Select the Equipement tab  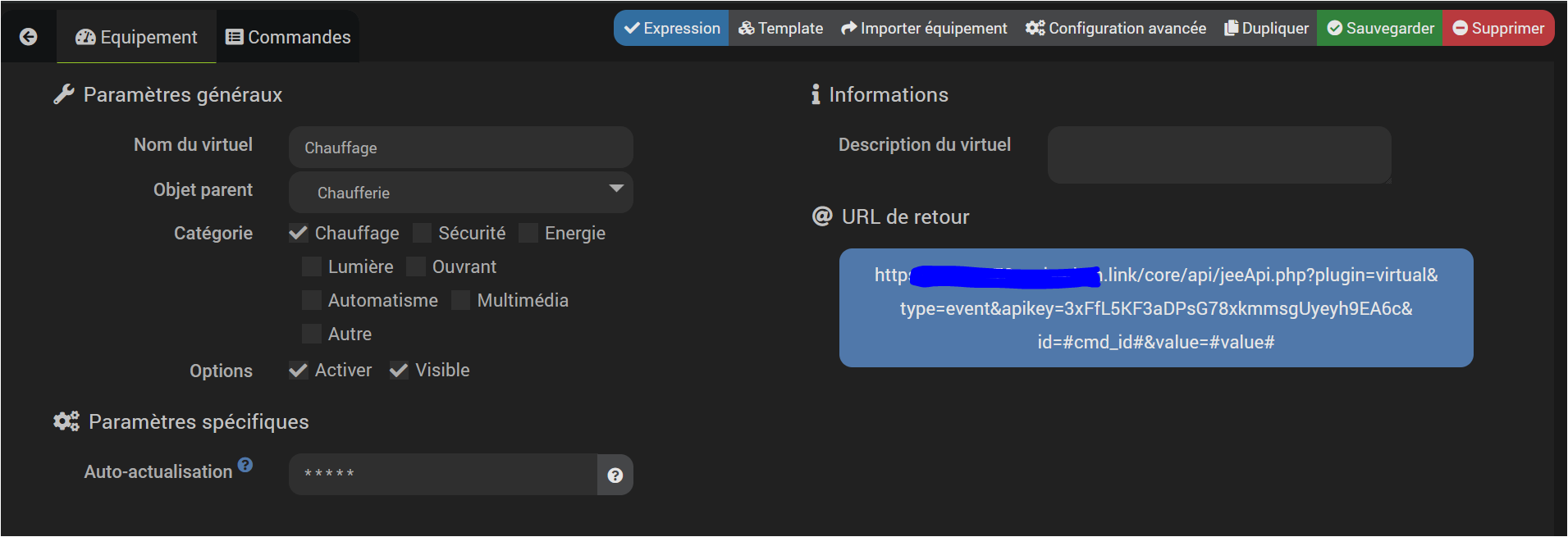(x=136, y=38)
